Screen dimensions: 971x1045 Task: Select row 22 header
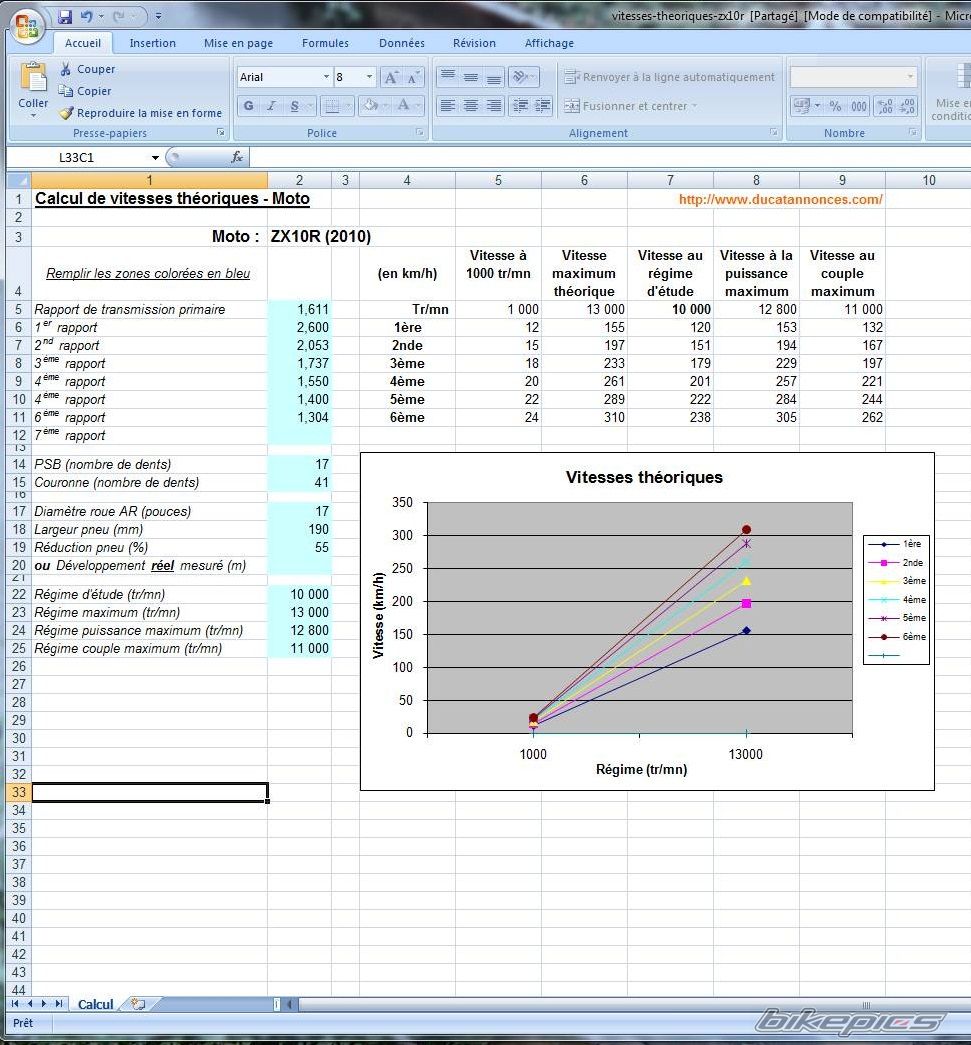pyautogui.click(x=19, y=594)
